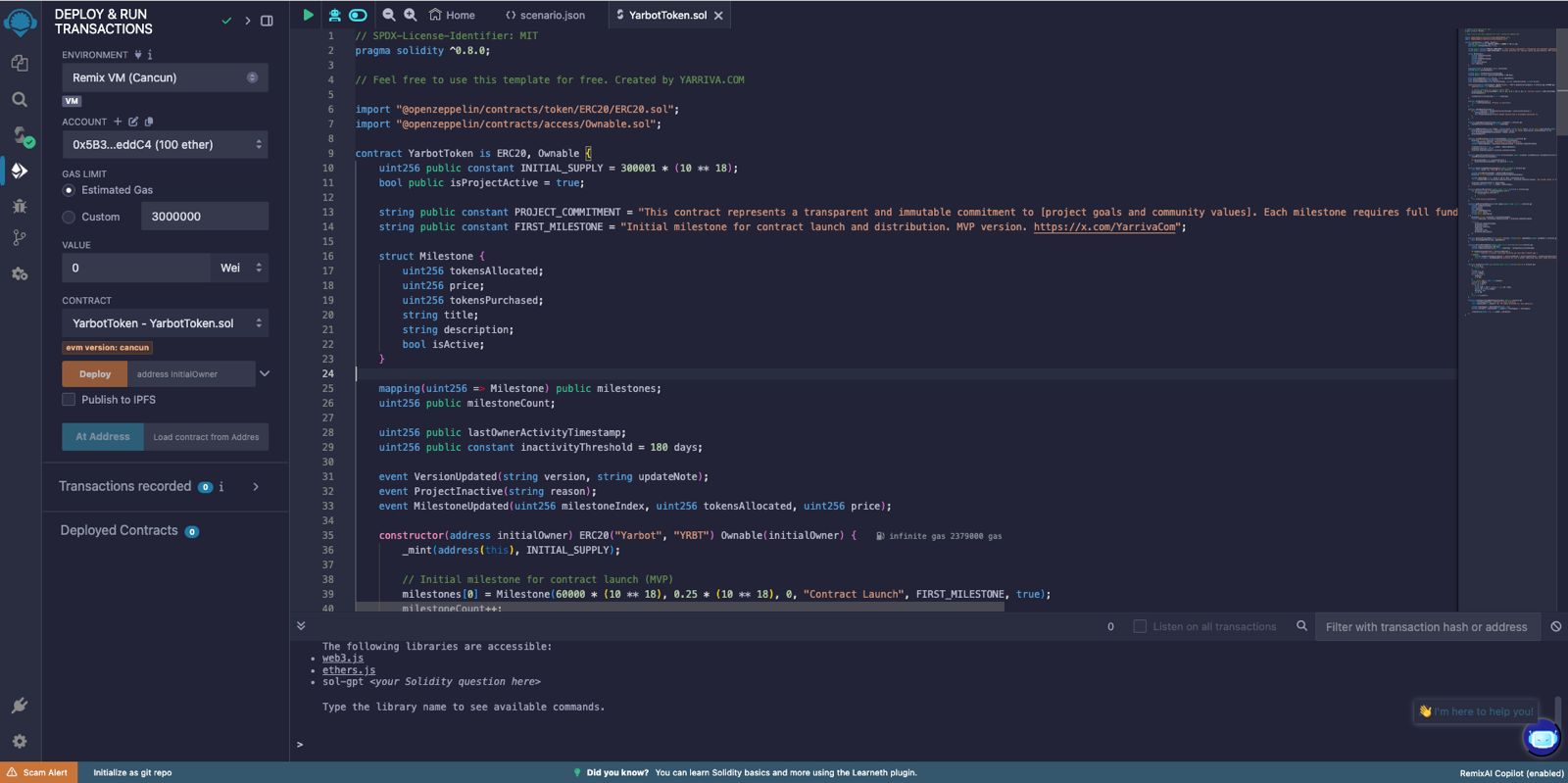Open the Plugin Manager plug icon
Image resolution: width=1568 pixels, height=783 pixels.
click(x=20, y=706)
